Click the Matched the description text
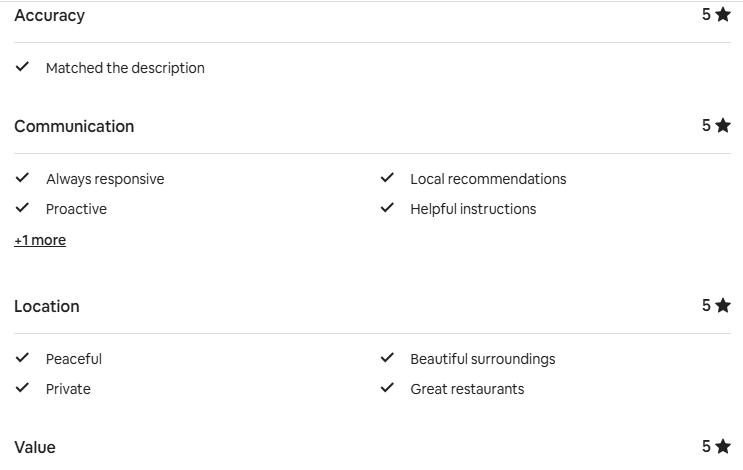 pyautogui.click(x=125, y=68)
